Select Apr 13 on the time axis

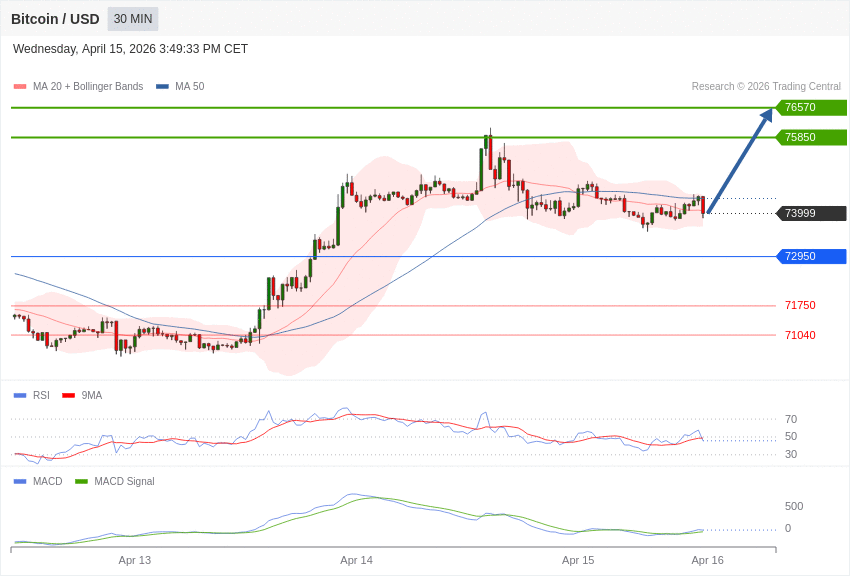[x=135, y=561]
